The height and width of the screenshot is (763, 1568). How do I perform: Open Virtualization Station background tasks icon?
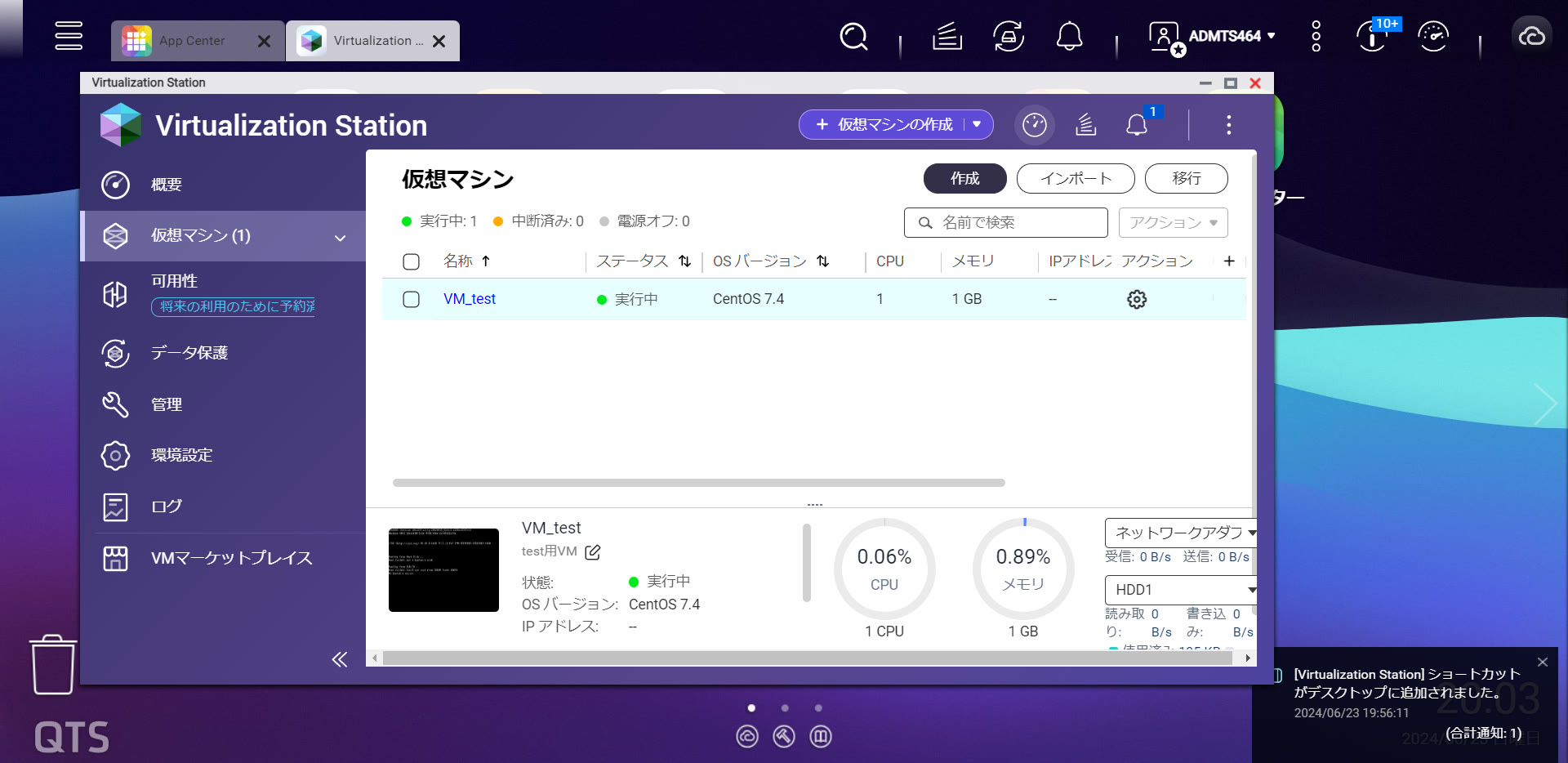(1085, 125)
